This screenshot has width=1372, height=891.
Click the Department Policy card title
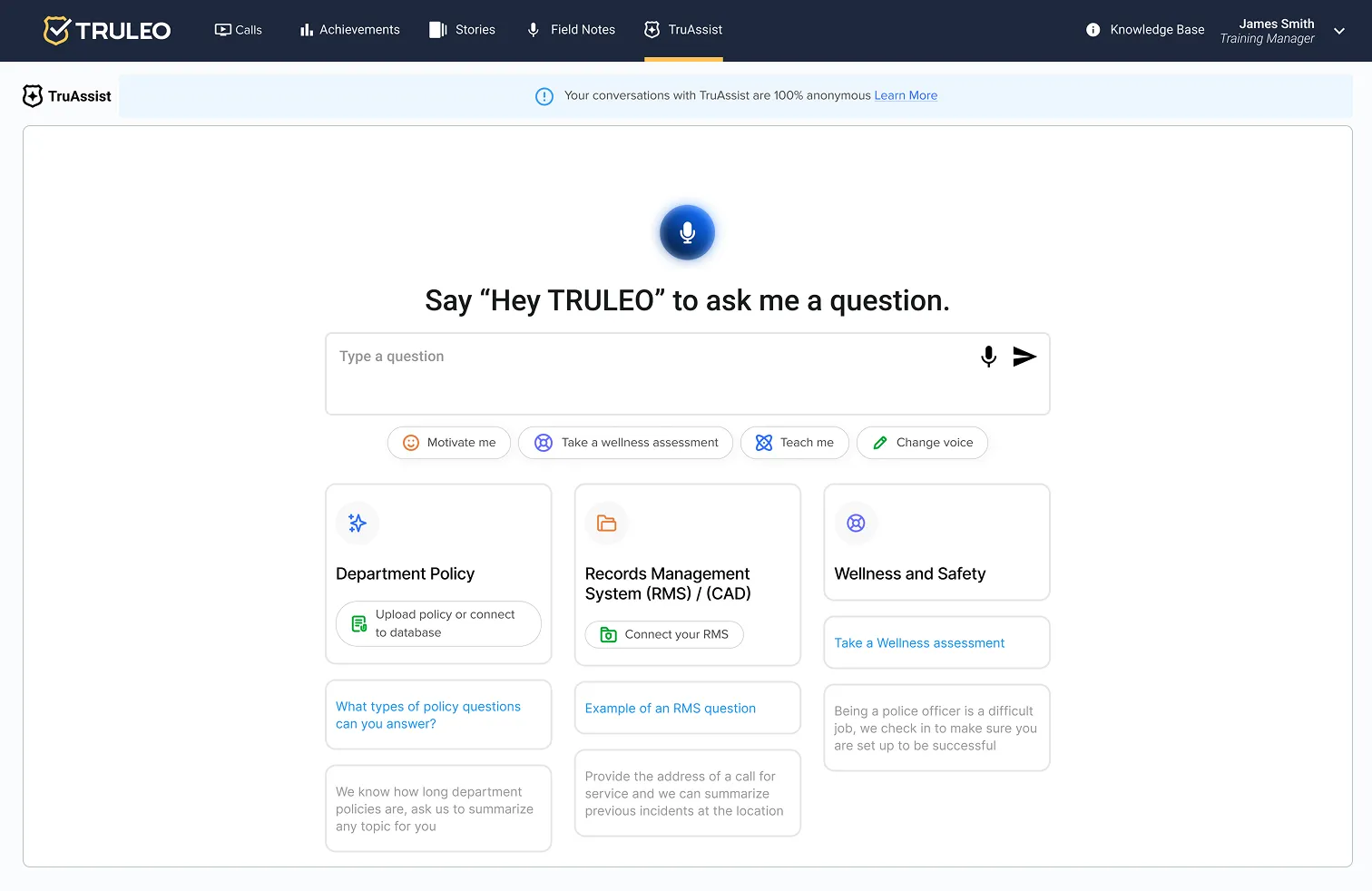406,573
